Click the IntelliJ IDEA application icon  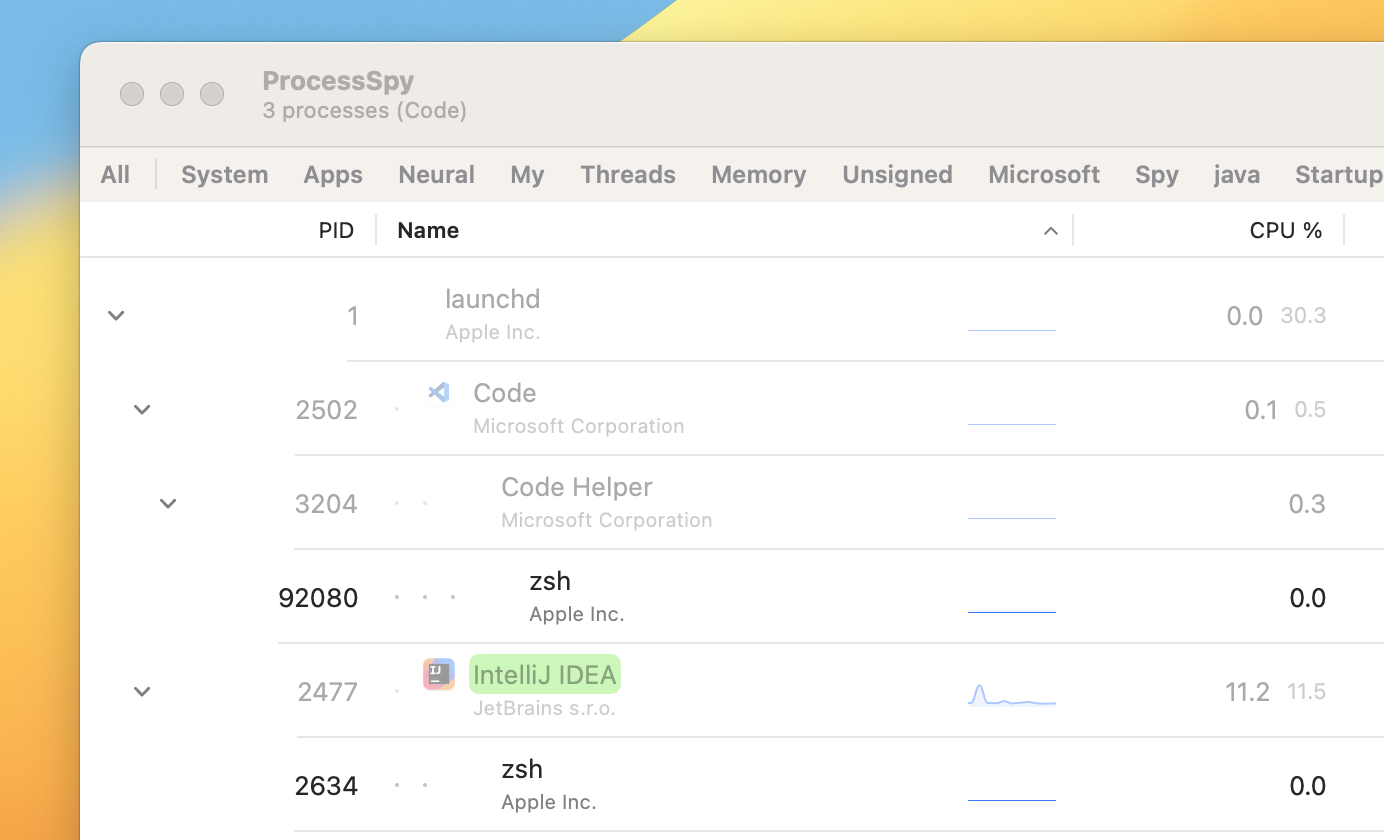pyautogui.click(x=439, y=674)
